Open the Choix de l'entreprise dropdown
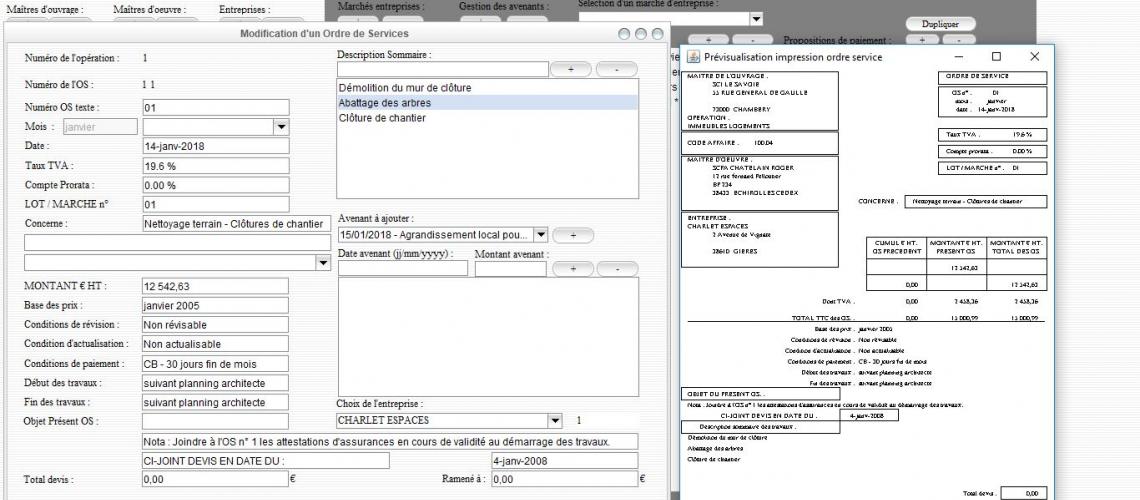Viewport: 1140px width, 500px height. [x=554, y=421]
